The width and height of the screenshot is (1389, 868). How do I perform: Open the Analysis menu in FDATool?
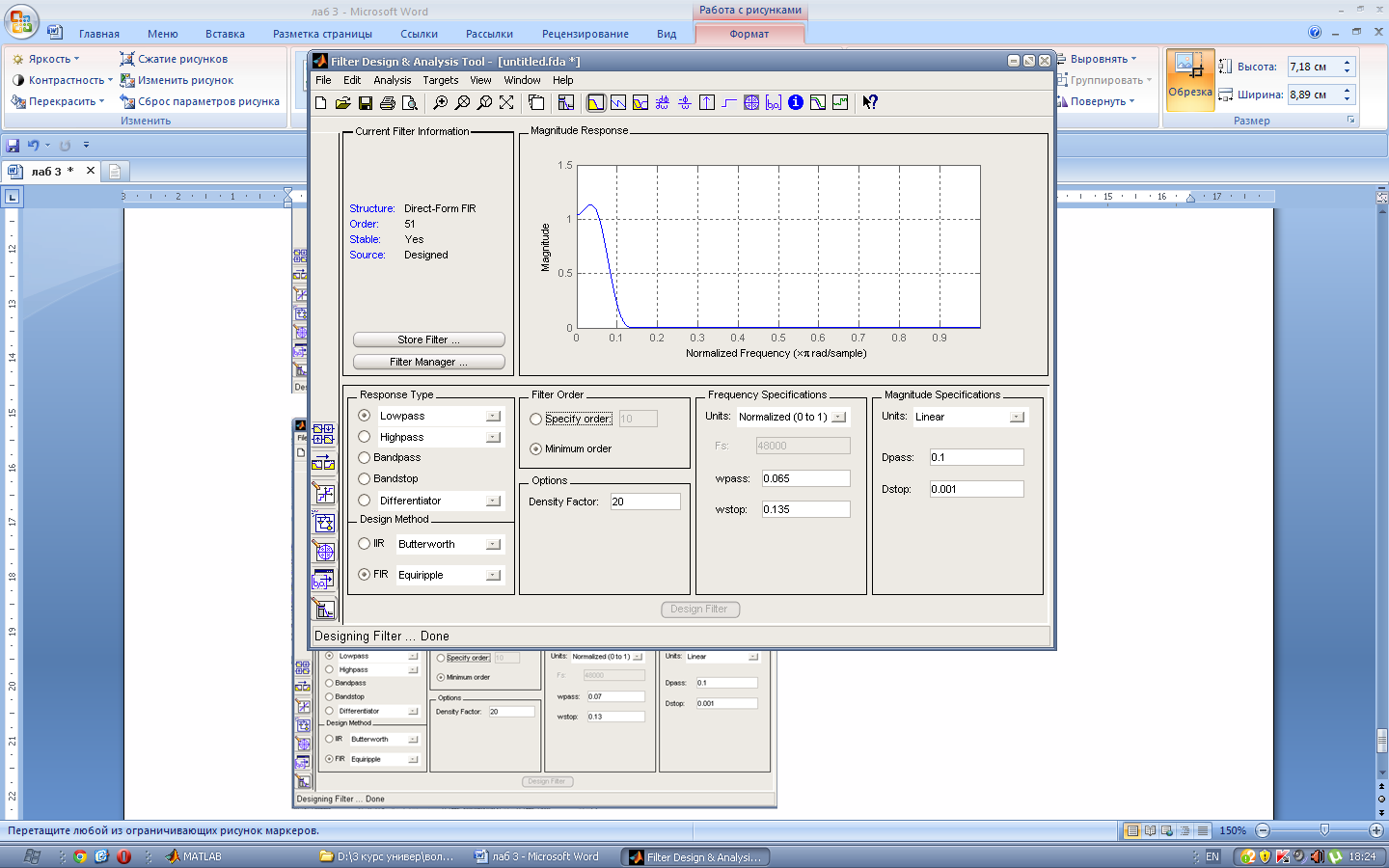point(393,80)
